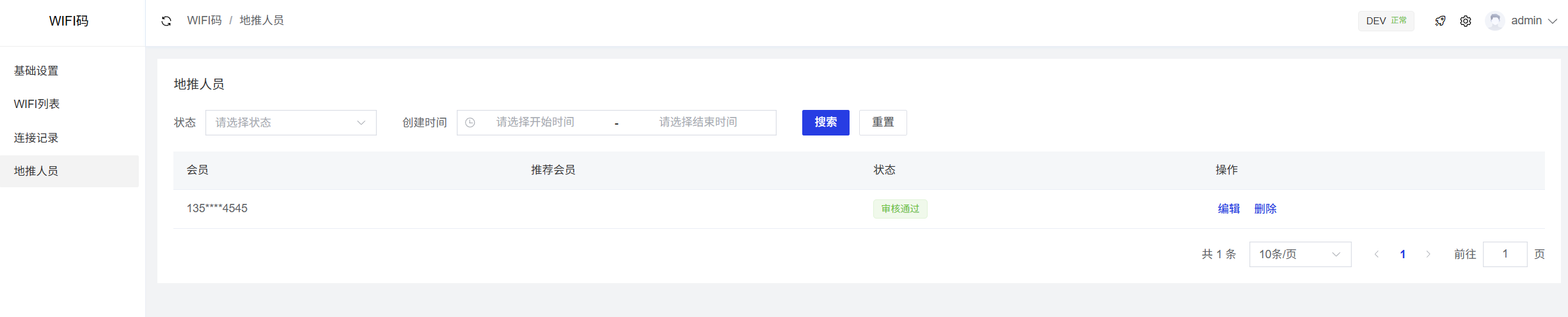
Task: Click the DEV environment status badge
Action: (1386, 21)
